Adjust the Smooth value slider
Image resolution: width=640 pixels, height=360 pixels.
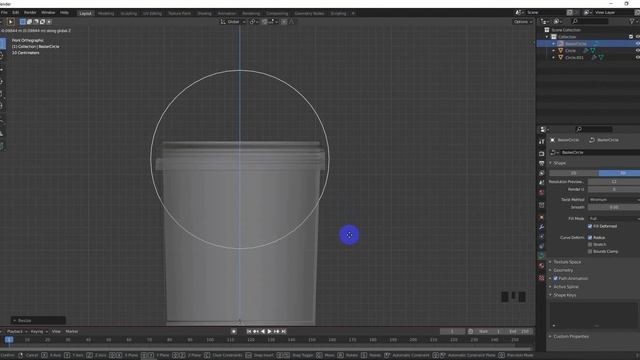pos(614,207)
